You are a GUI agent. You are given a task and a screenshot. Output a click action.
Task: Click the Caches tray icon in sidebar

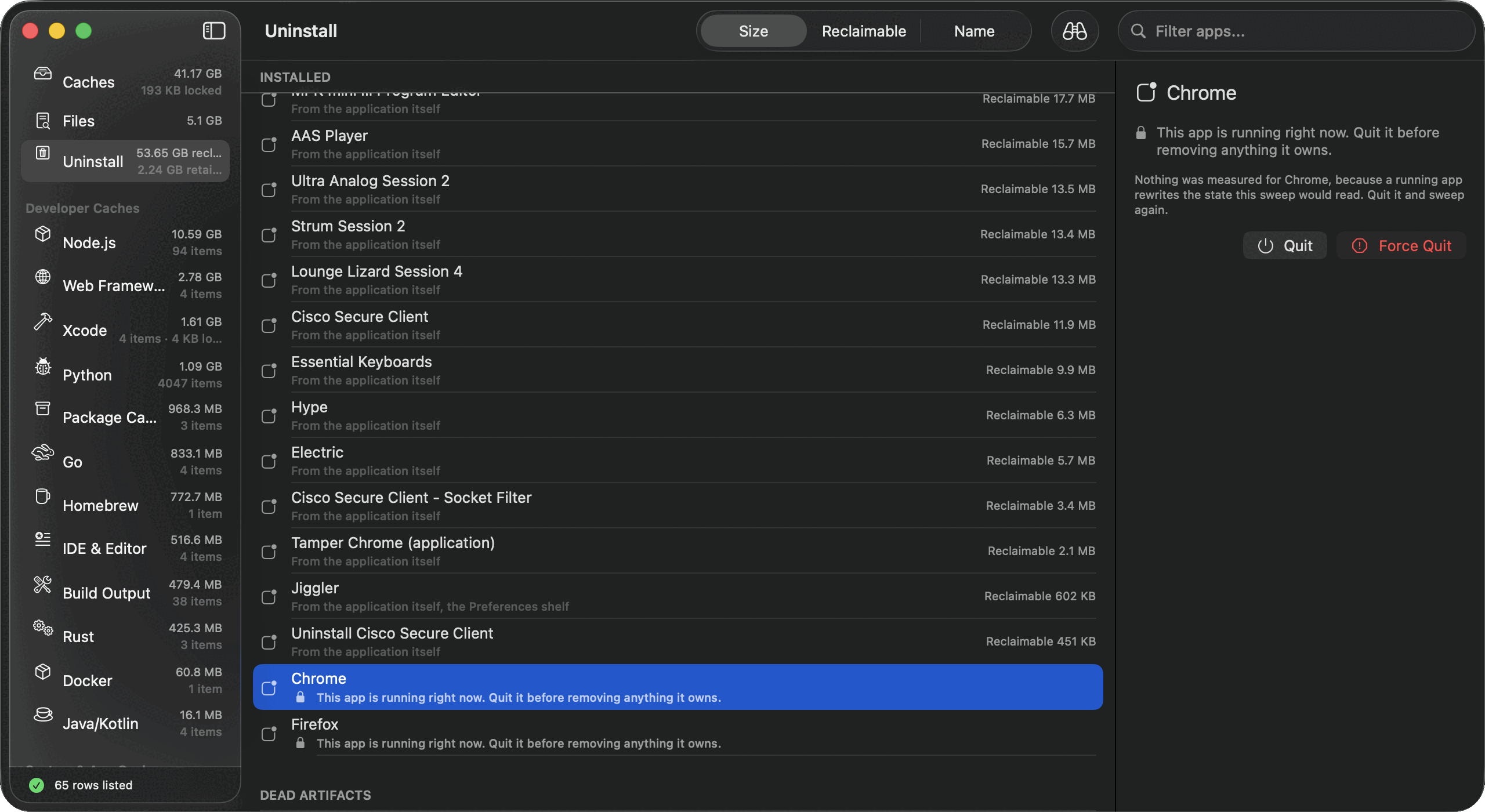coord(43,74)
